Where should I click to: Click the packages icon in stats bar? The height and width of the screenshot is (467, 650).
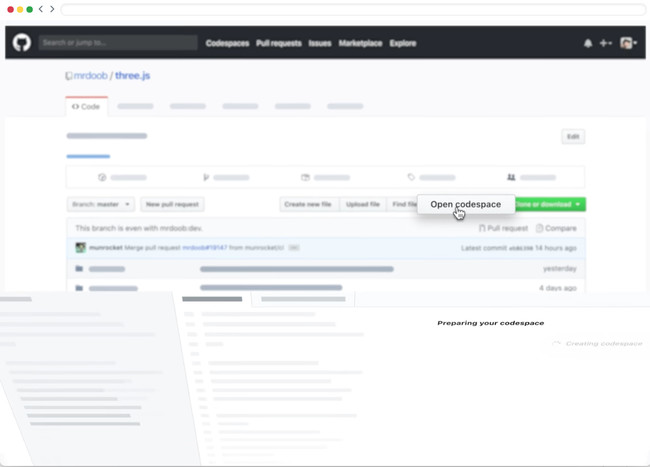[305, 177]
